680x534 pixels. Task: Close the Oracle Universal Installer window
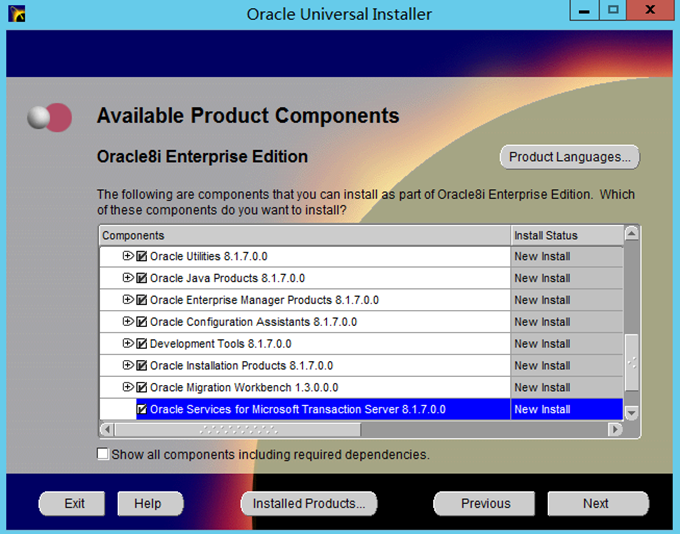650,10
